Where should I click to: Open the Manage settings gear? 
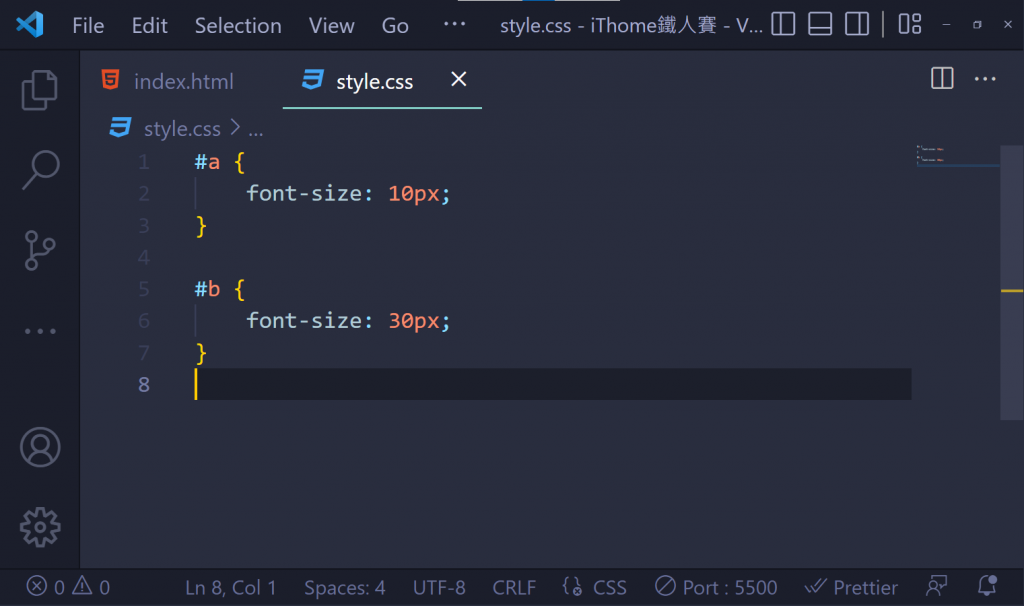coord(40,526)
